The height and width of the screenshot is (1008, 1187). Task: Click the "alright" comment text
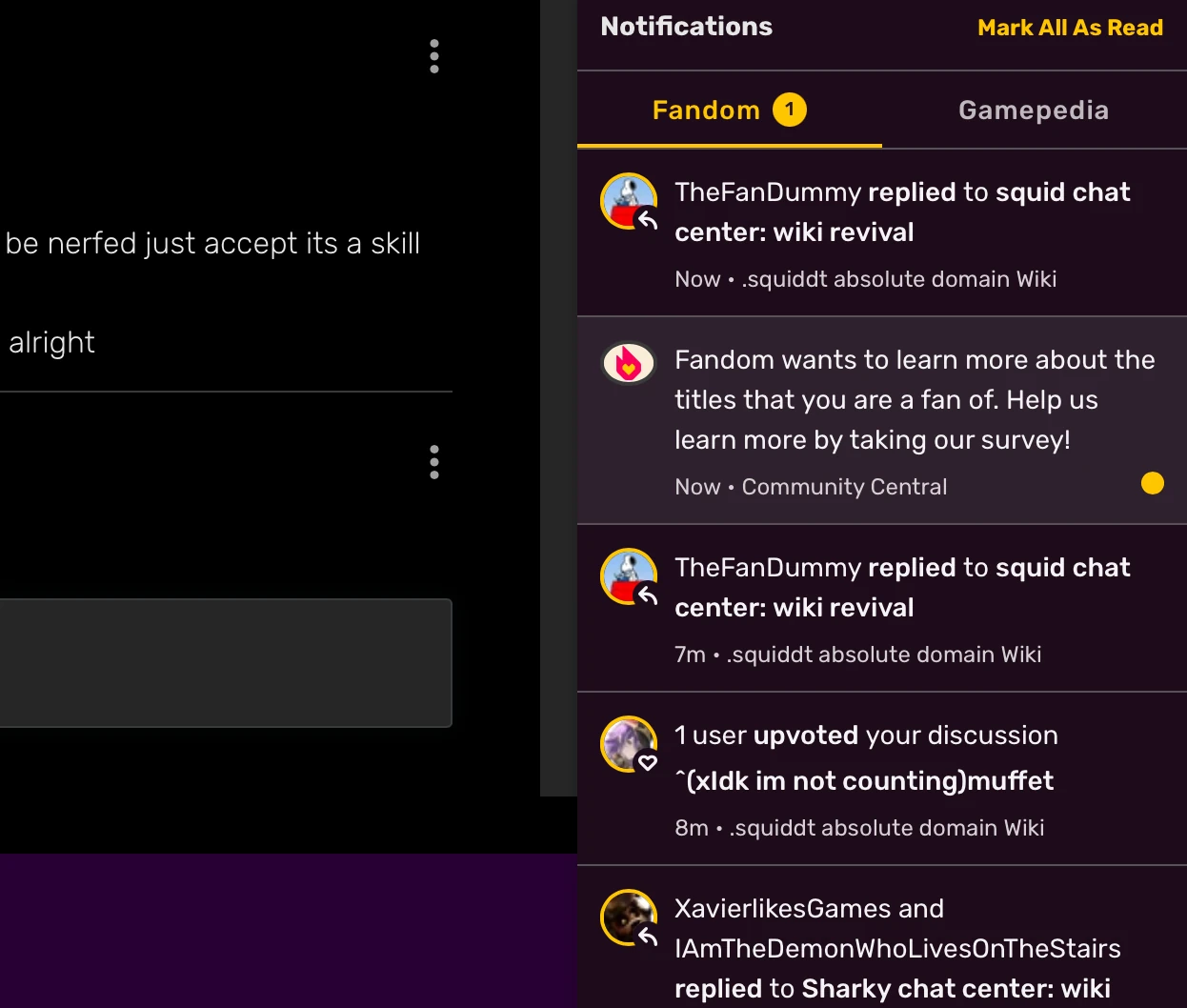tap(52, 343)
